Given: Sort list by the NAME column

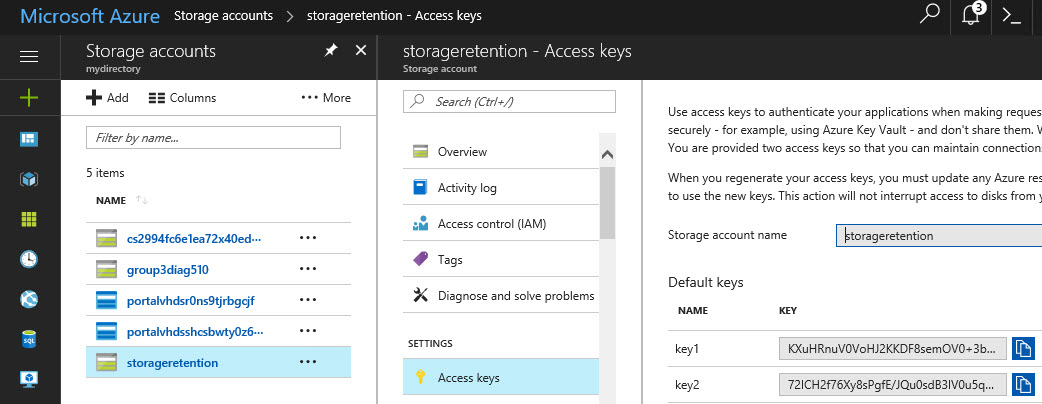Looking at the screenshot, I should [x=111, y=200].
